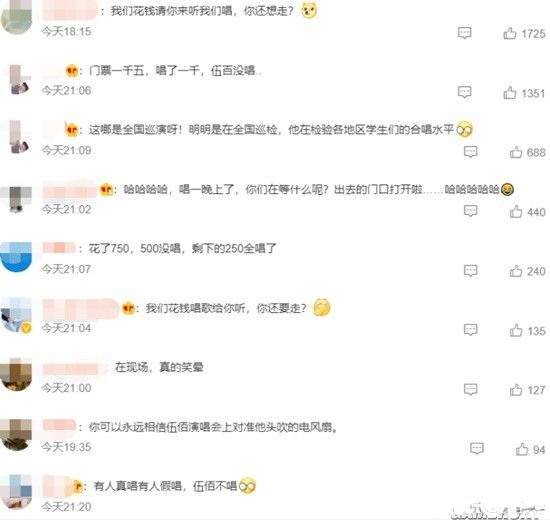The width and height of the screenshot is (550, 526).
Task: Open reply box for 今天21:09 comment
Action: [x=470, y=152]
